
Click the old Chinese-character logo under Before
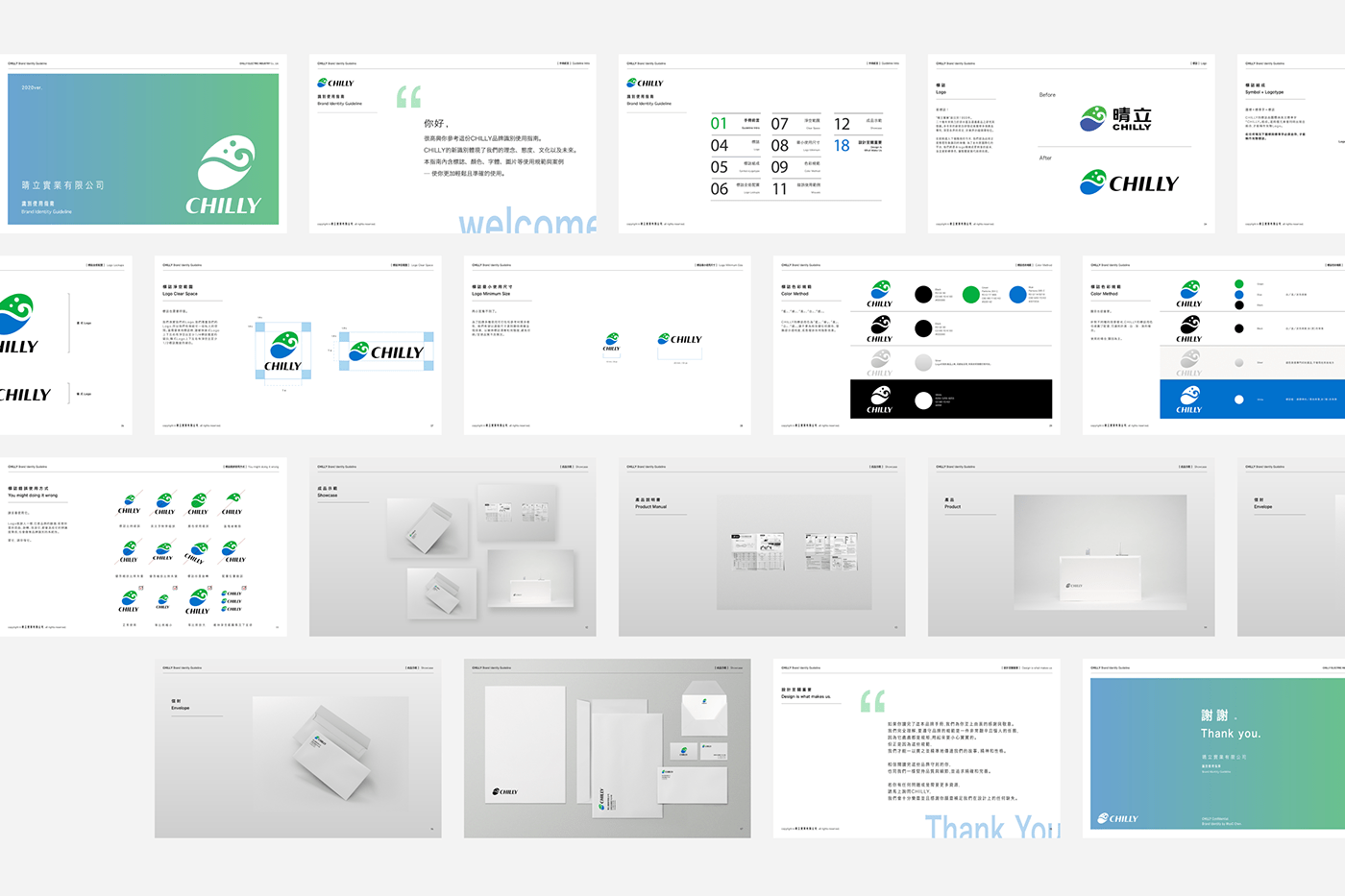click(x=1115, y=119)
